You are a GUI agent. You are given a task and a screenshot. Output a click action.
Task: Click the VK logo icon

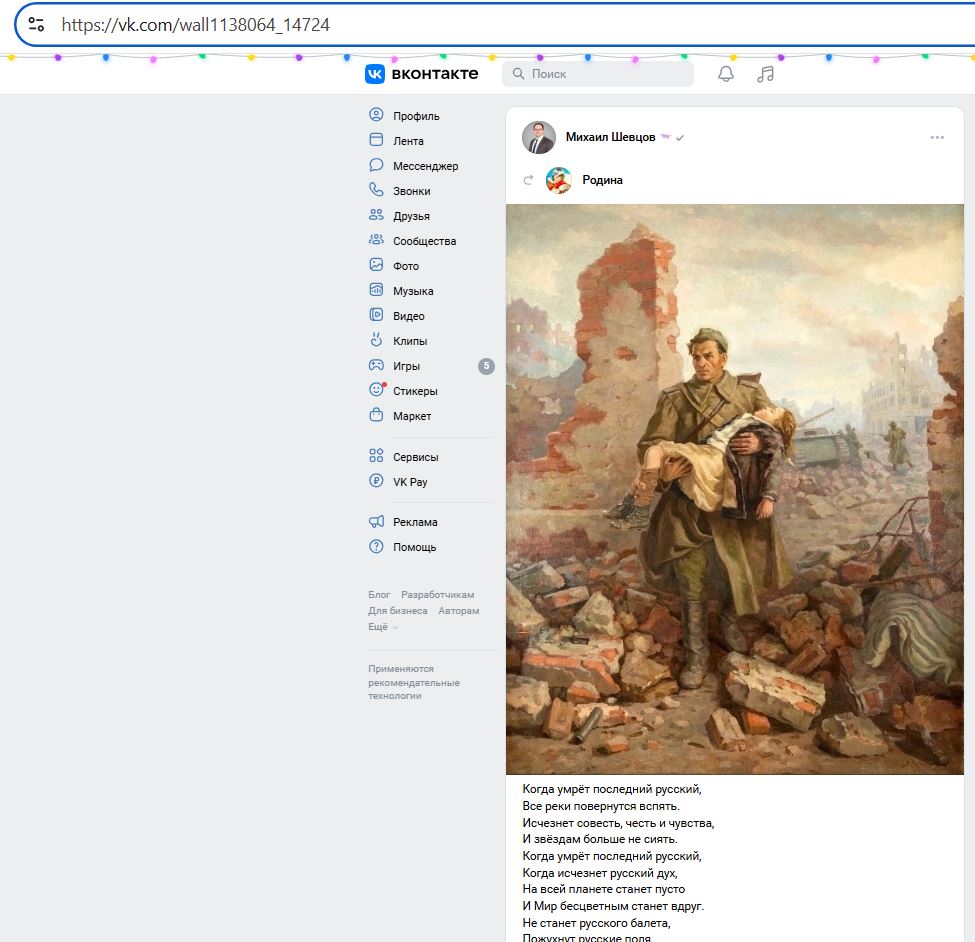(x=375, y=74)
